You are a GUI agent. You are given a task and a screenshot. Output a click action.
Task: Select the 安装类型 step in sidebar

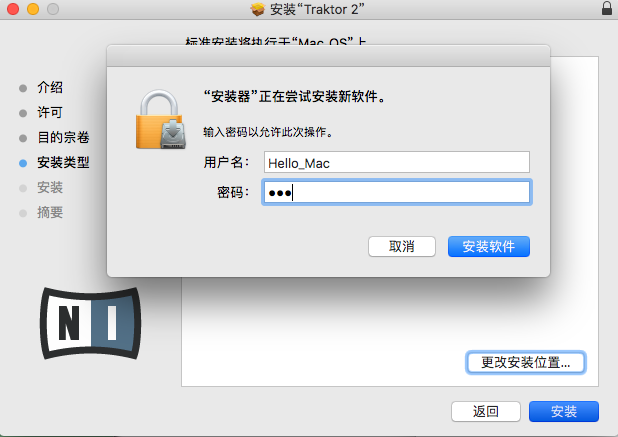coord(63,162)
